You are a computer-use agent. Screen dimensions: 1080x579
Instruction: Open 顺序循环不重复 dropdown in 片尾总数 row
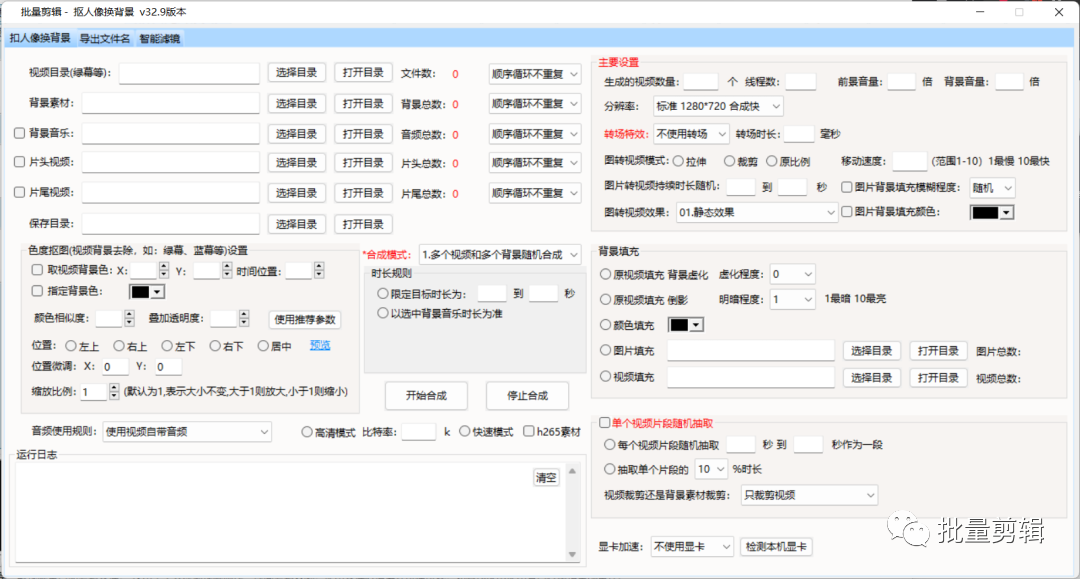(x=534, y=193)
